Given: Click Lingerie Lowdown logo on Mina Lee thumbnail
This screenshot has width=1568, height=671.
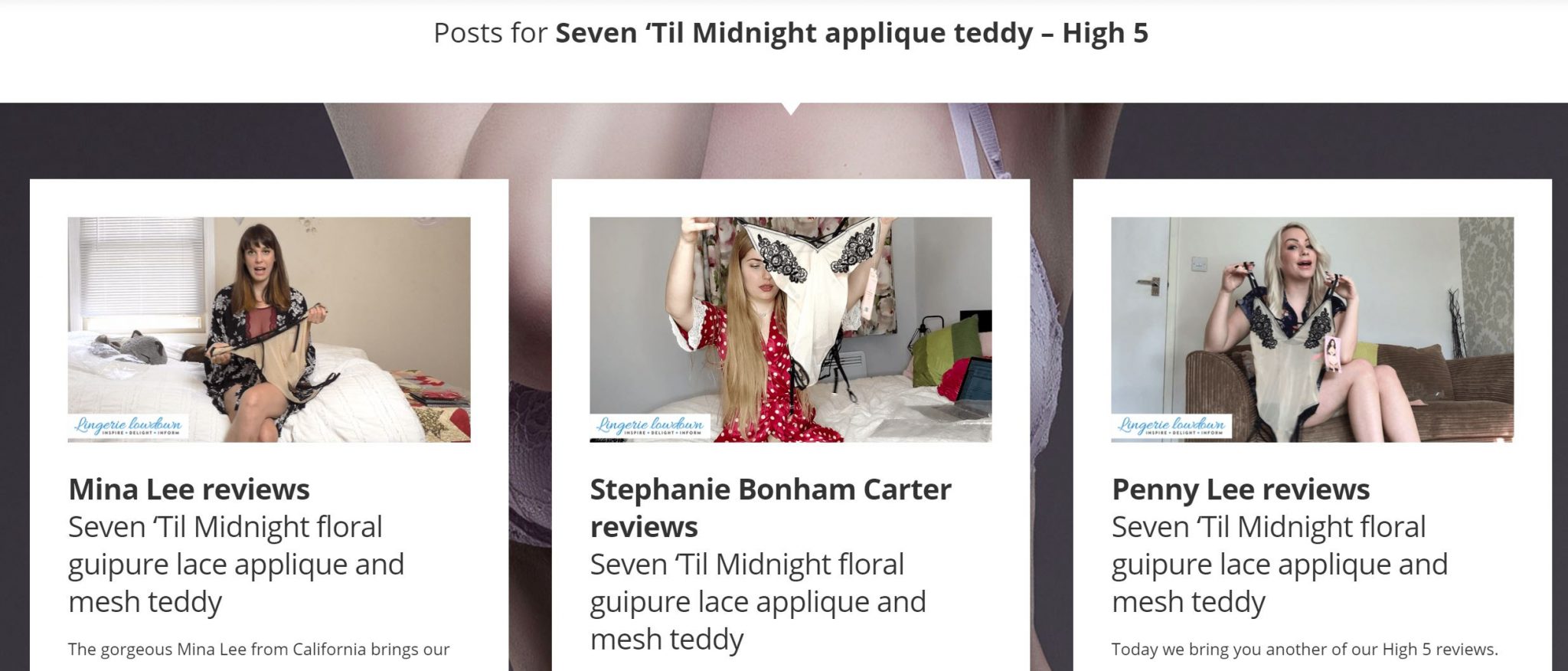Looking at the screenshot, I should [128, 426].
